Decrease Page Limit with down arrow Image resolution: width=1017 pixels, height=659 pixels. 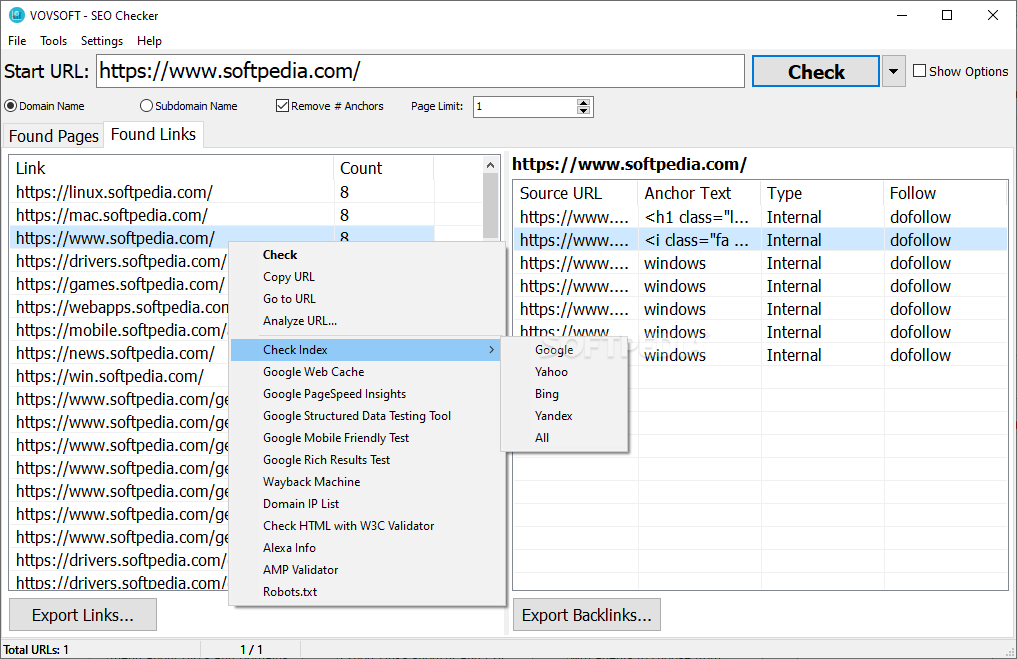point(584,111)
